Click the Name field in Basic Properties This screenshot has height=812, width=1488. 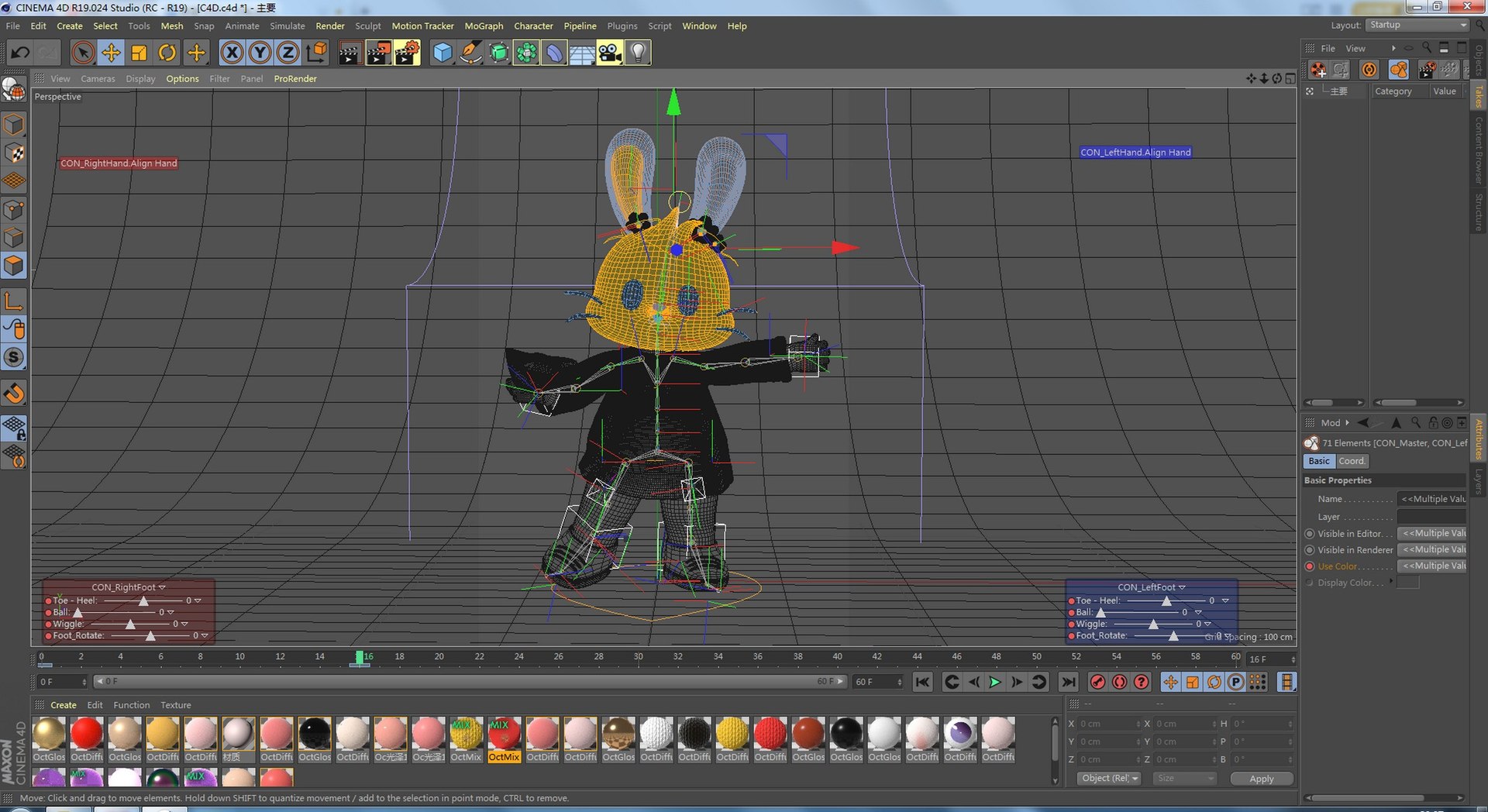click(1432, 499)
